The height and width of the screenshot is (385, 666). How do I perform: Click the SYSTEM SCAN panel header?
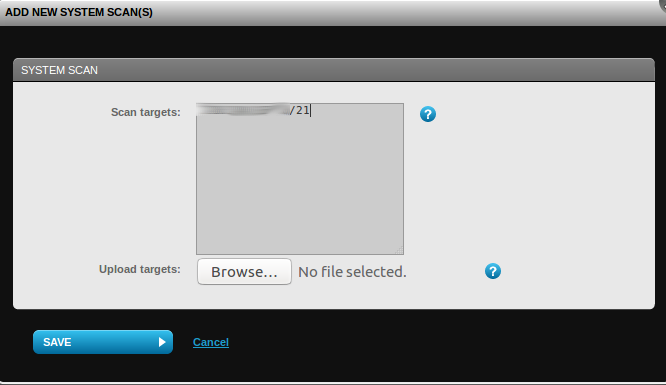pos(334,70)
